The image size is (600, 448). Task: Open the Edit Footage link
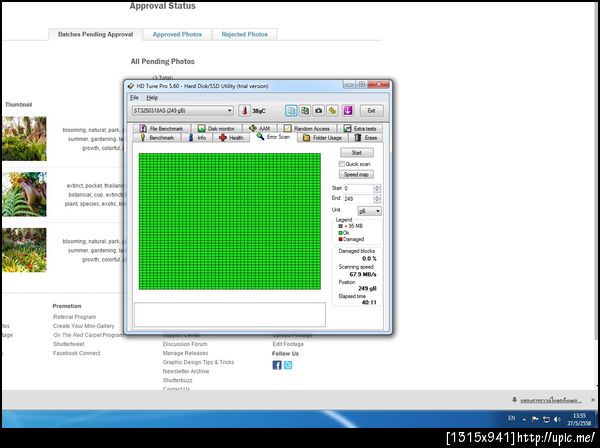point(288,344)
